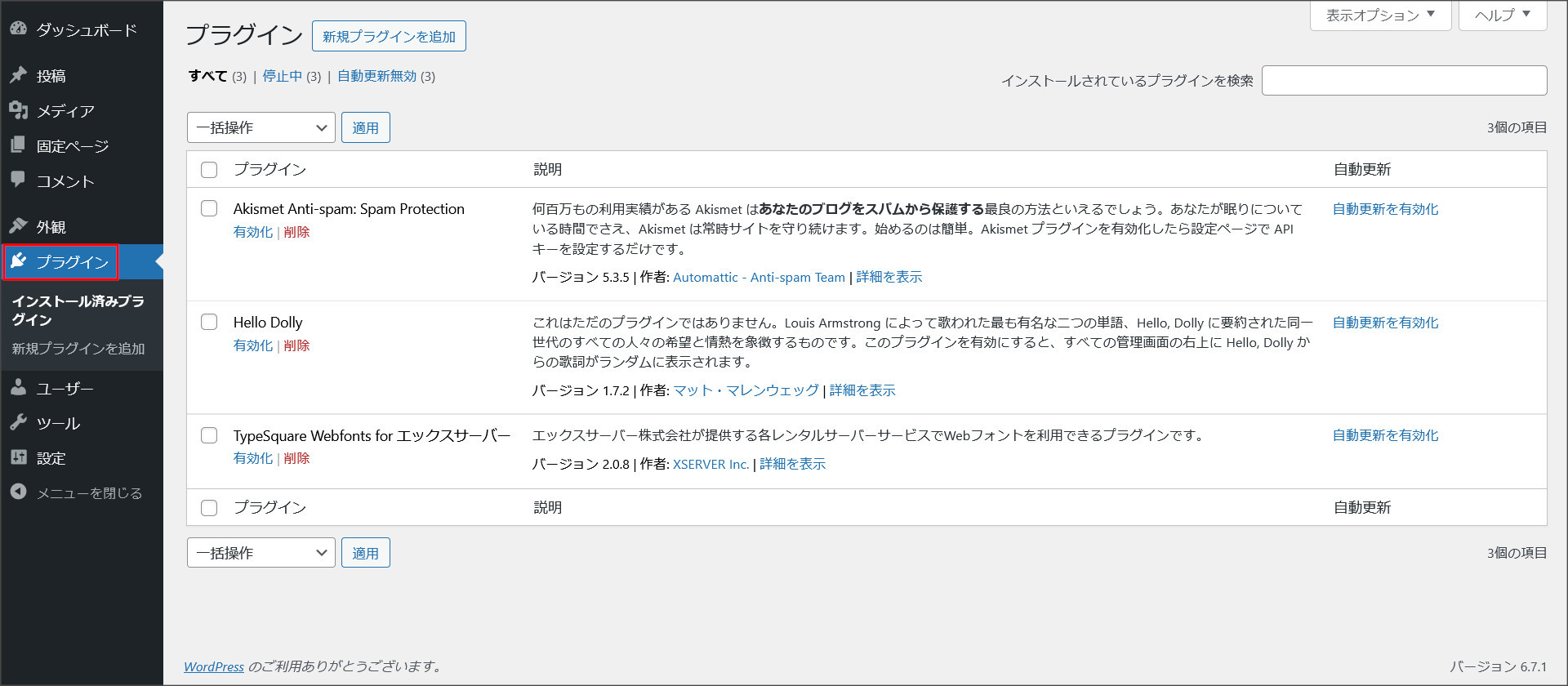1568x686 pixels.
Task: Click the バージョン 6.7.1 footer text
Action: click(x=1498, y=666)
